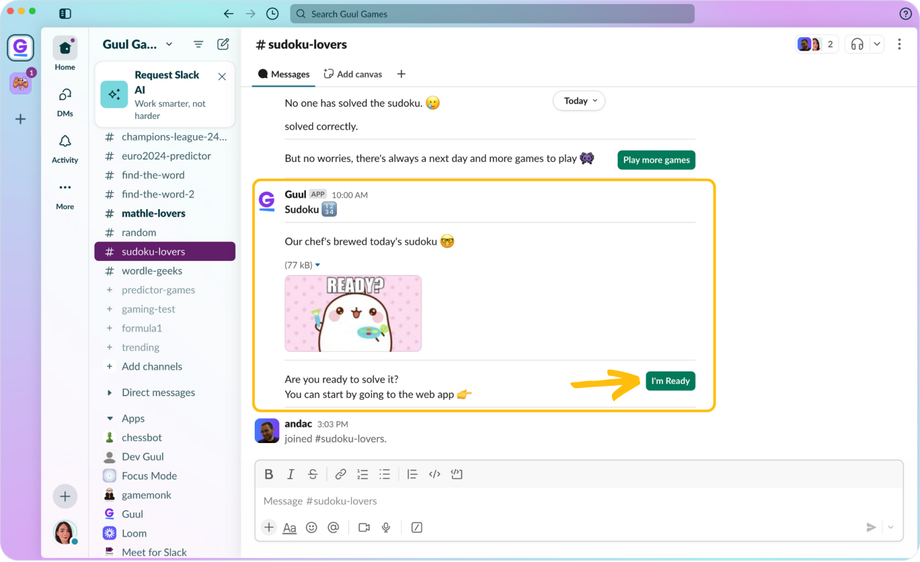Compose a new message icon
This screenshot has height=562, width=920.
223,44
